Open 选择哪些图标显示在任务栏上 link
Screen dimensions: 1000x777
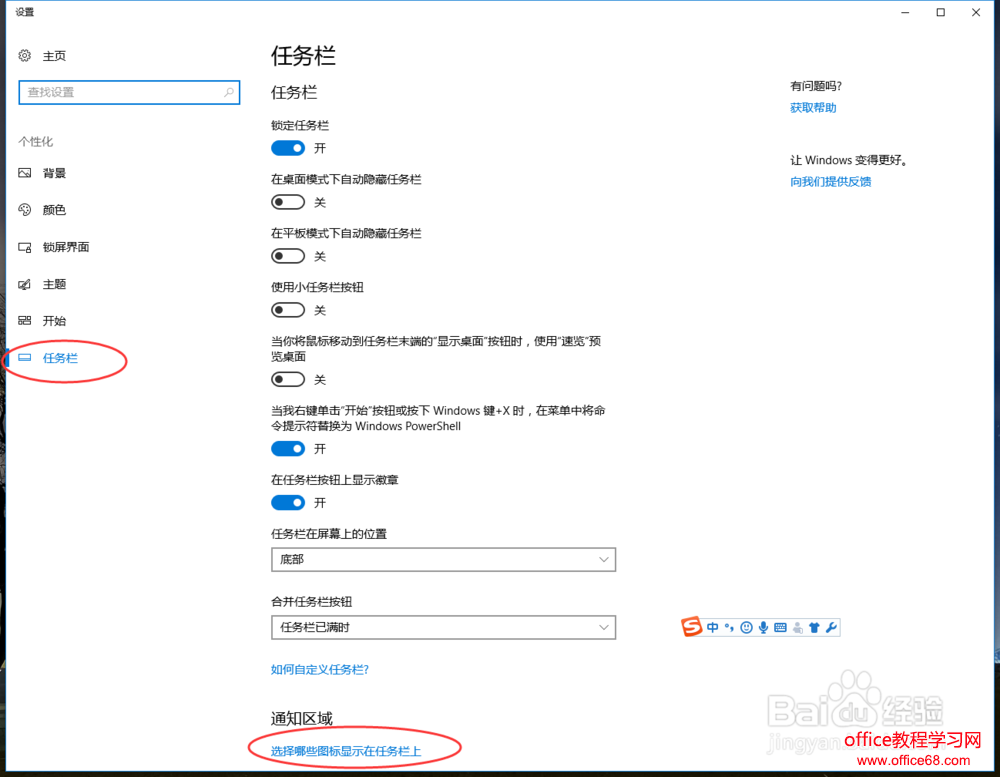click(346, 751)
